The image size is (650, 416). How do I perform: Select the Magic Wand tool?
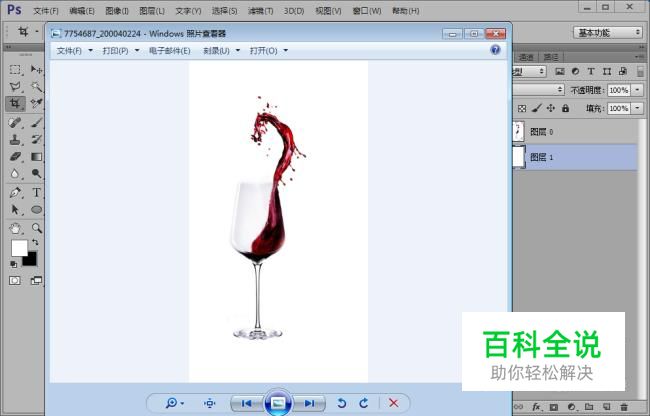[36, 87]
